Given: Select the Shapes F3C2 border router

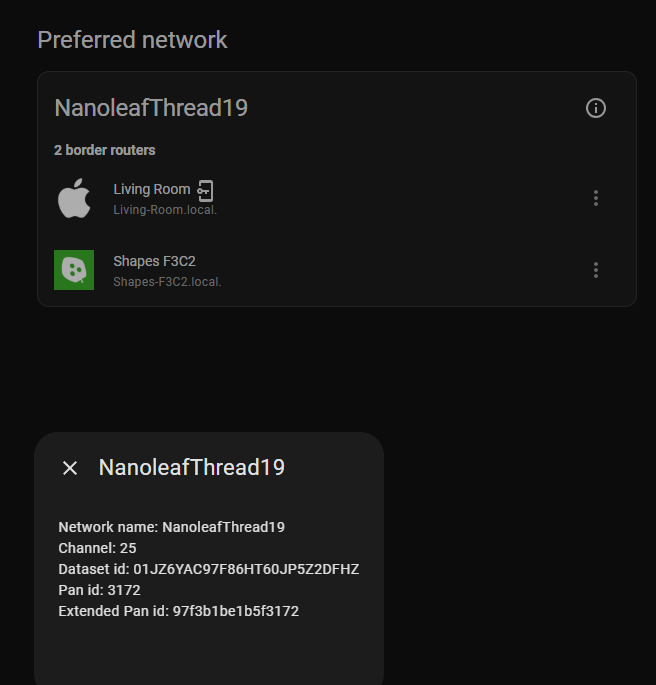Looking at the screenshot, I should pyautogui.click(x=154, y=261).
